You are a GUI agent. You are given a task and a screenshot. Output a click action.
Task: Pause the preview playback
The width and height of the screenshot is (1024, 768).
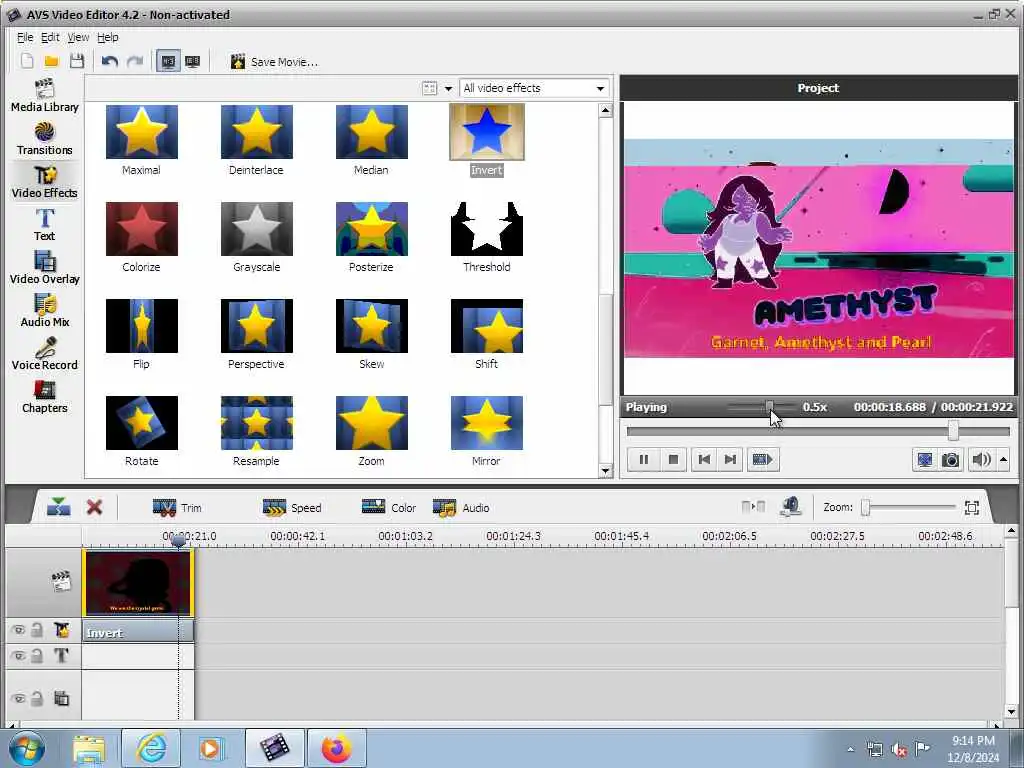click(644, 460)
